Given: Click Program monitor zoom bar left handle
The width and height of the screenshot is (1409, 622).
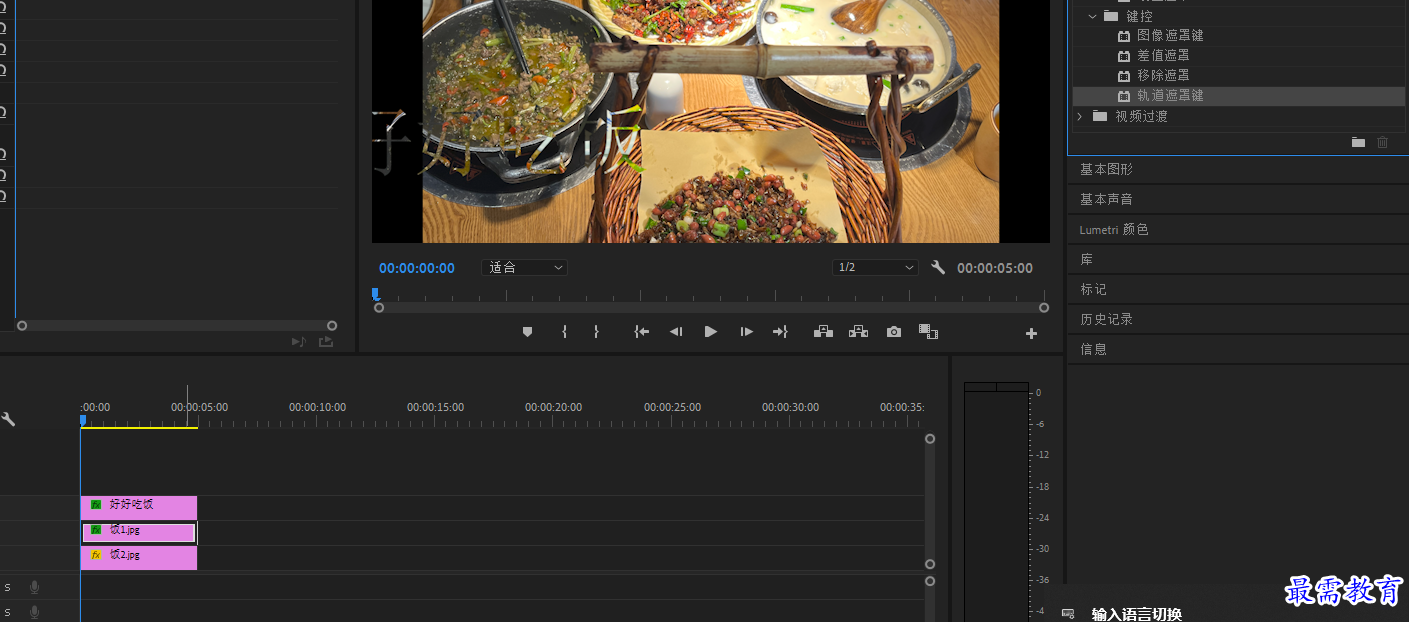Looking at the screenshot, I should tap(379, 308).
